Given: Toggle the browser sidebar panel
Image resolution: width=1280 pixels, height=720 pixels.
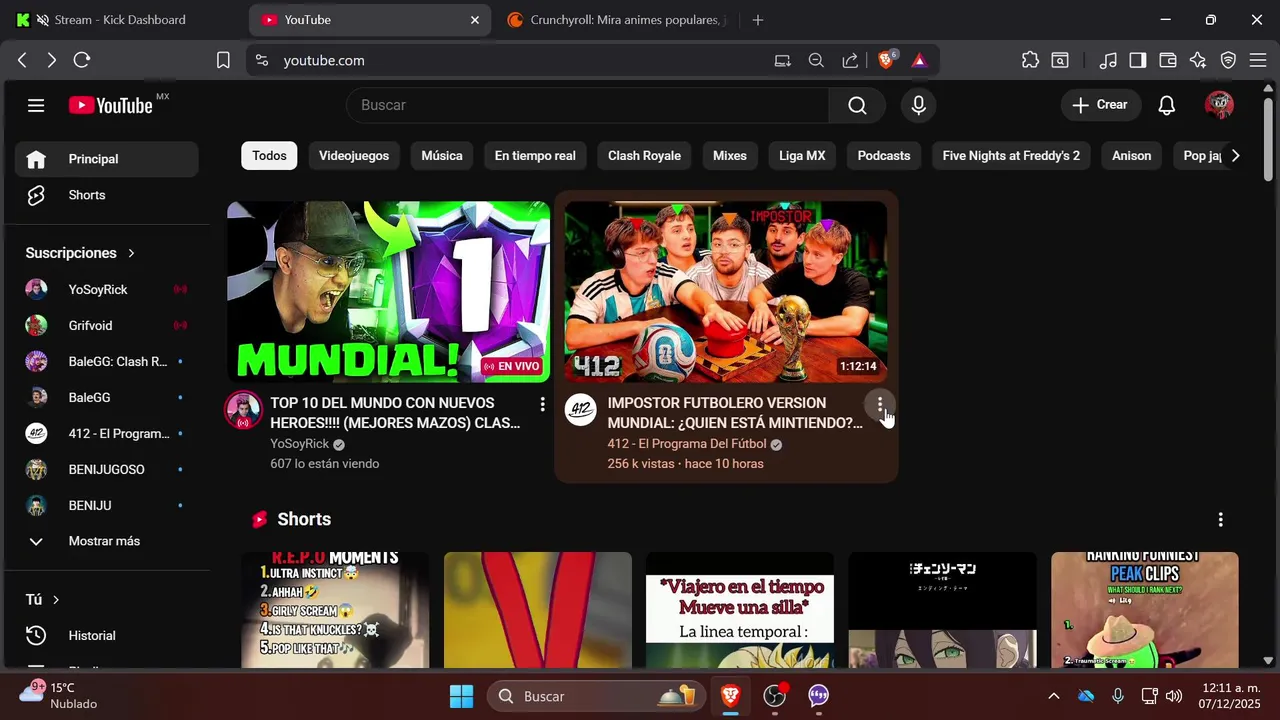Looking at the screenshot, I should pyautogui.click(x=1138, y=60).
